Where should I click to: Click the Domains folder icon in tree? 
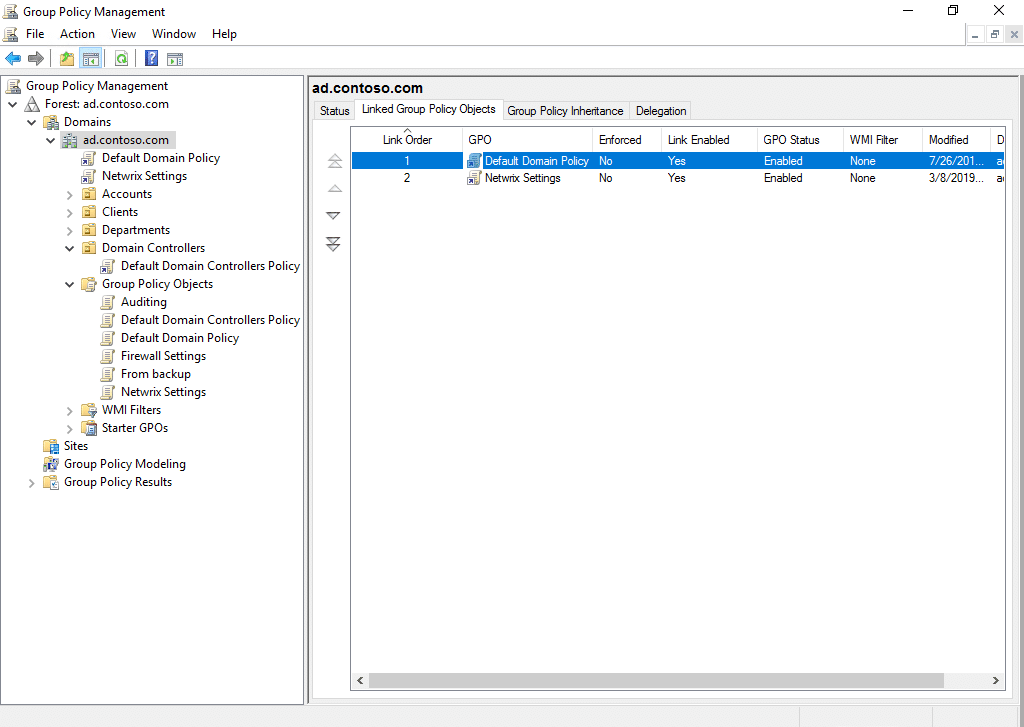tap(51, 122)
